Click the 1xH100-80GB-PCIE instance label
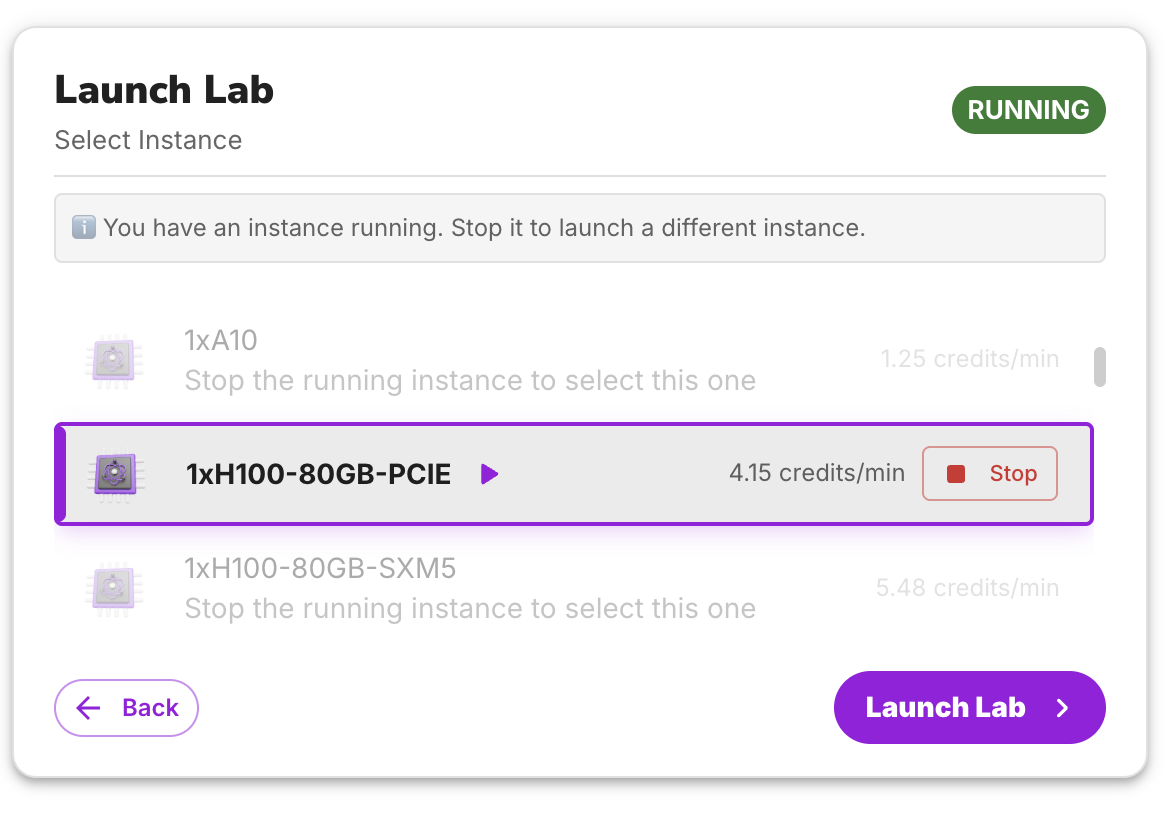 (318, 474)
